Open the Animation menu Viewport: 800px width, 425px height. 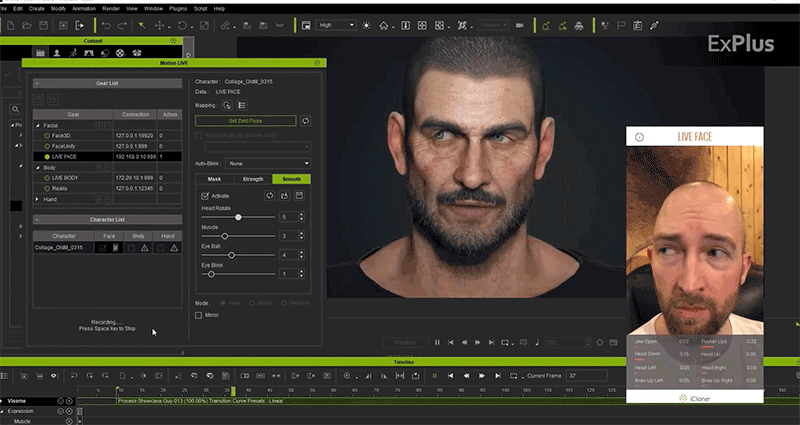pyautogui.click(x=84, y=9)
